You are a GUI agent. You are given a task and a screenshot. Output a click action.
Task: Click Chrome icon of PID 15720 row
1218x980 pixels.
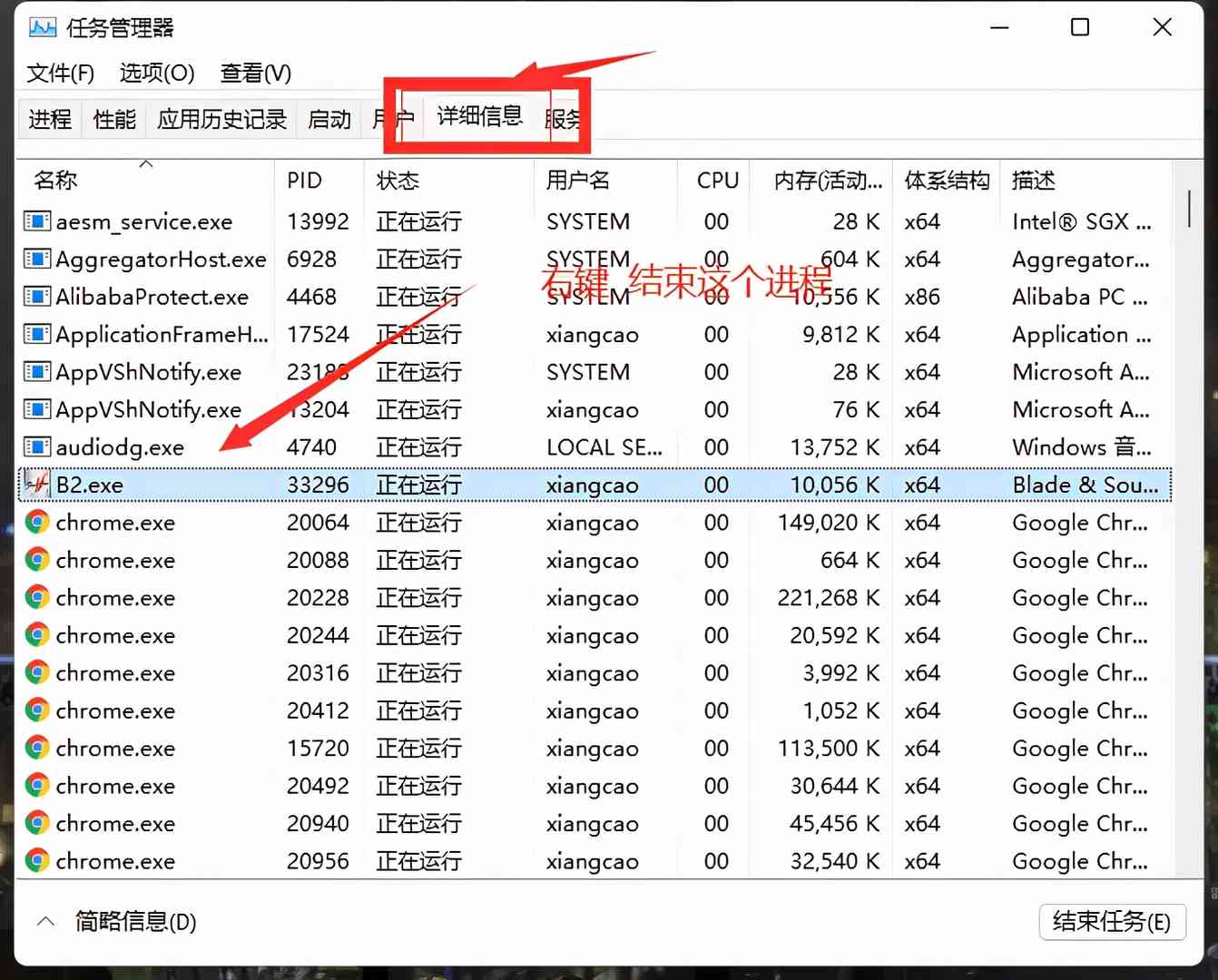37,749
